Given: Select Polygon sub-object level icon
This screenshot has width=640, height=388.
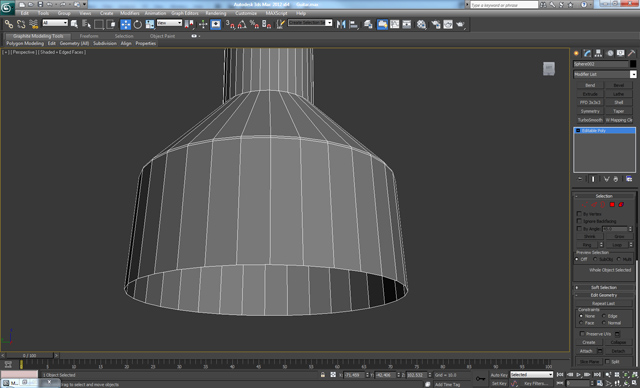Looking at the screenshot, I should 612,204.
